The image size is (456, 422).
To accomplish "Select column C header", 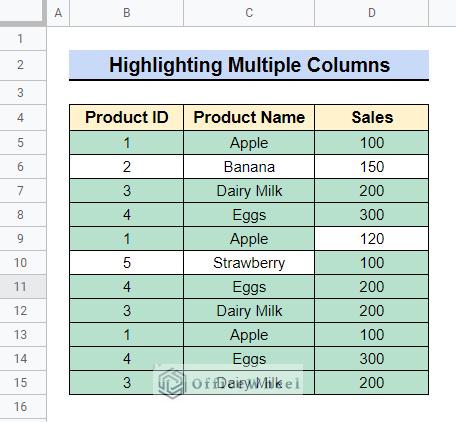I will [x=249, y=13].
